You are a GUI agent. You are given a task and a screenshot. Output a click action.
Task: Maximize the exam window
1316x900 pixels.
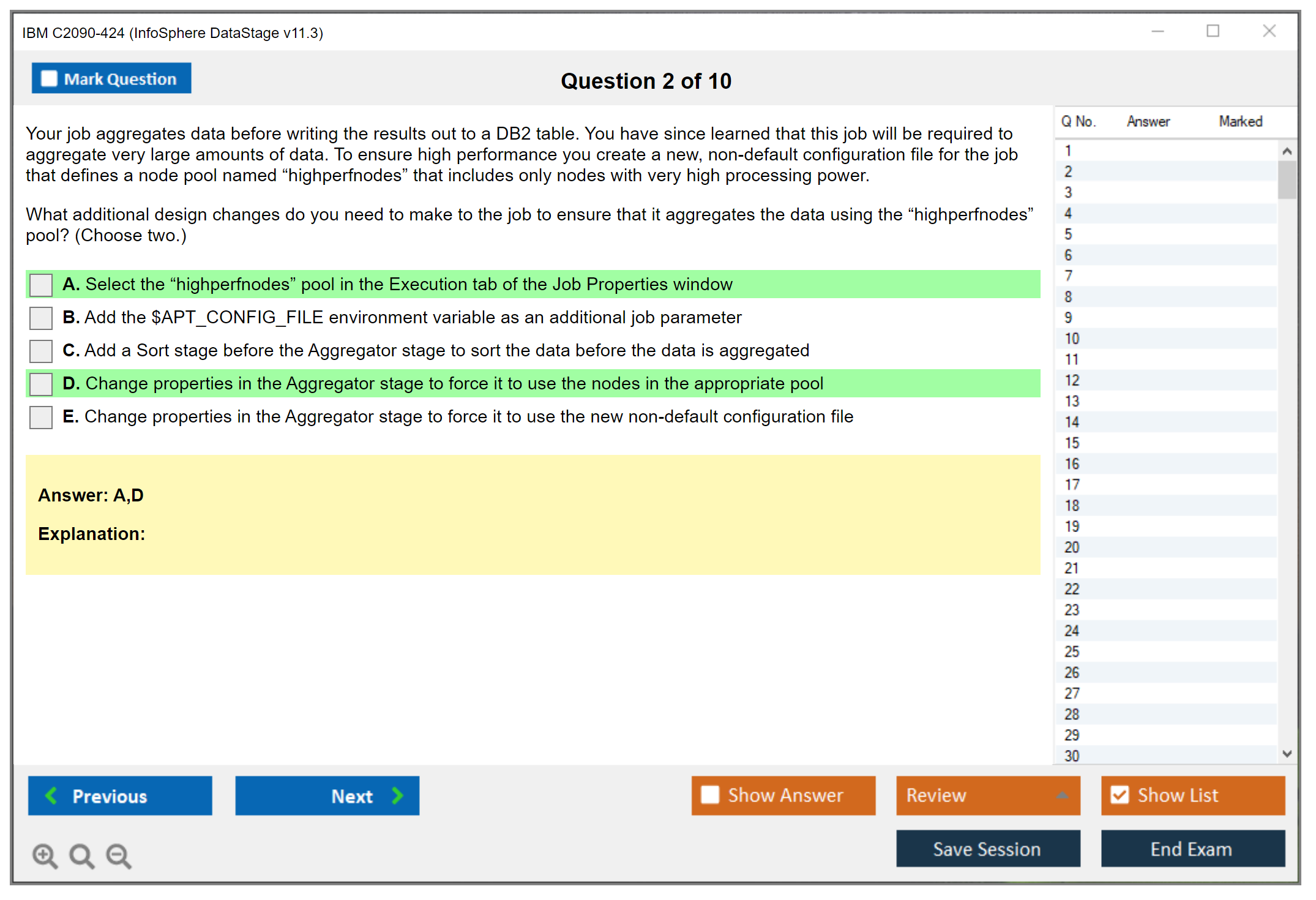(1213, 31)
